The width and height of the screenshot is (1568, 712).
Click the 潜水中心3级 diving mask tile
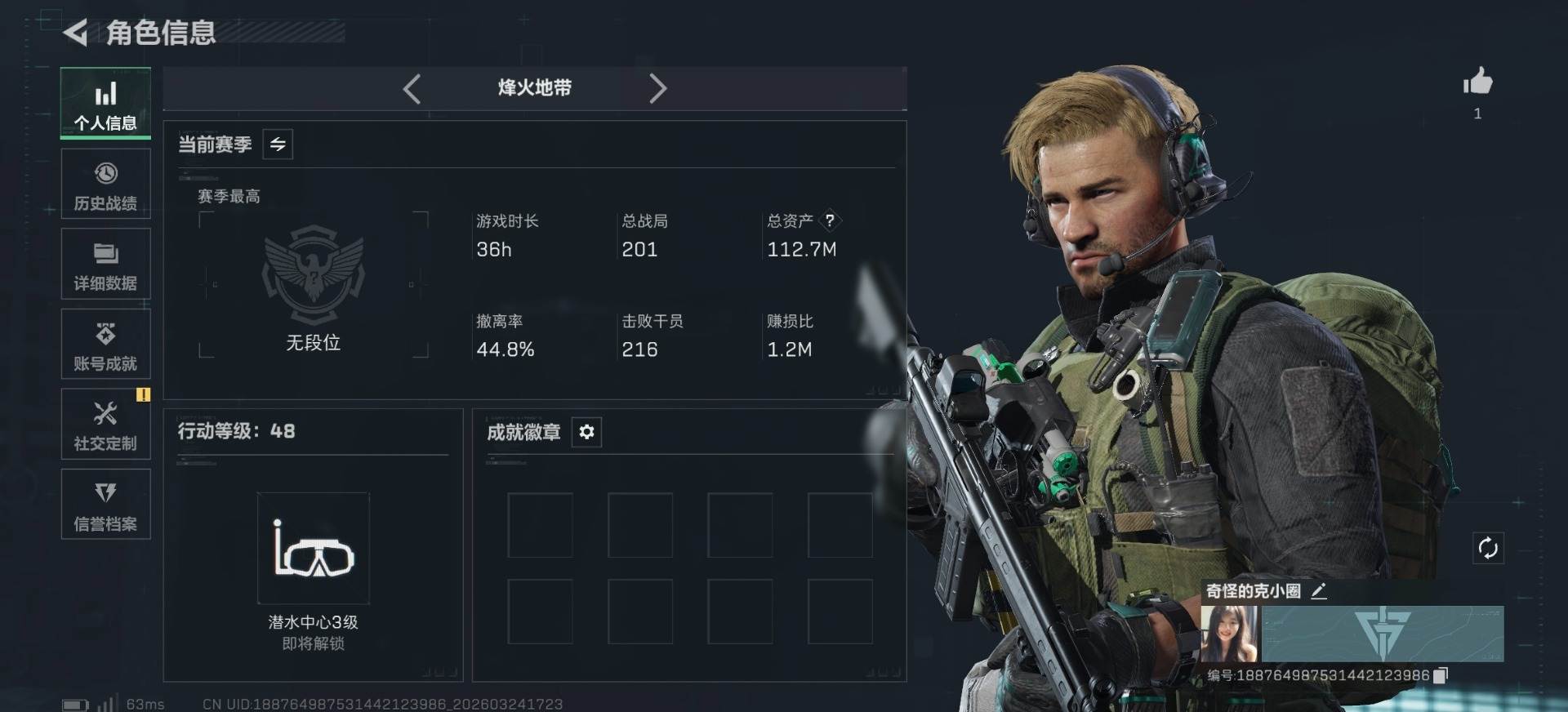(x=314, y=548)
